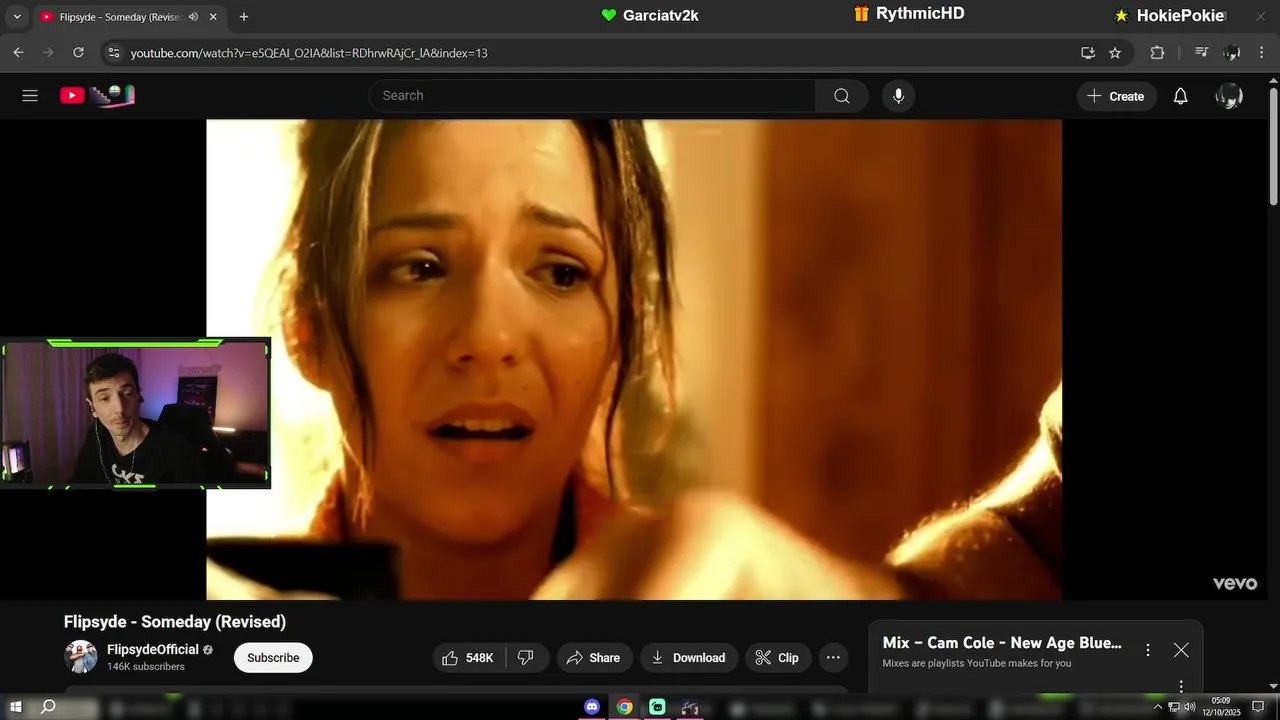The image size is (1280, 720).
Task: Go back with browser back arrow
Action: point(18,53)
